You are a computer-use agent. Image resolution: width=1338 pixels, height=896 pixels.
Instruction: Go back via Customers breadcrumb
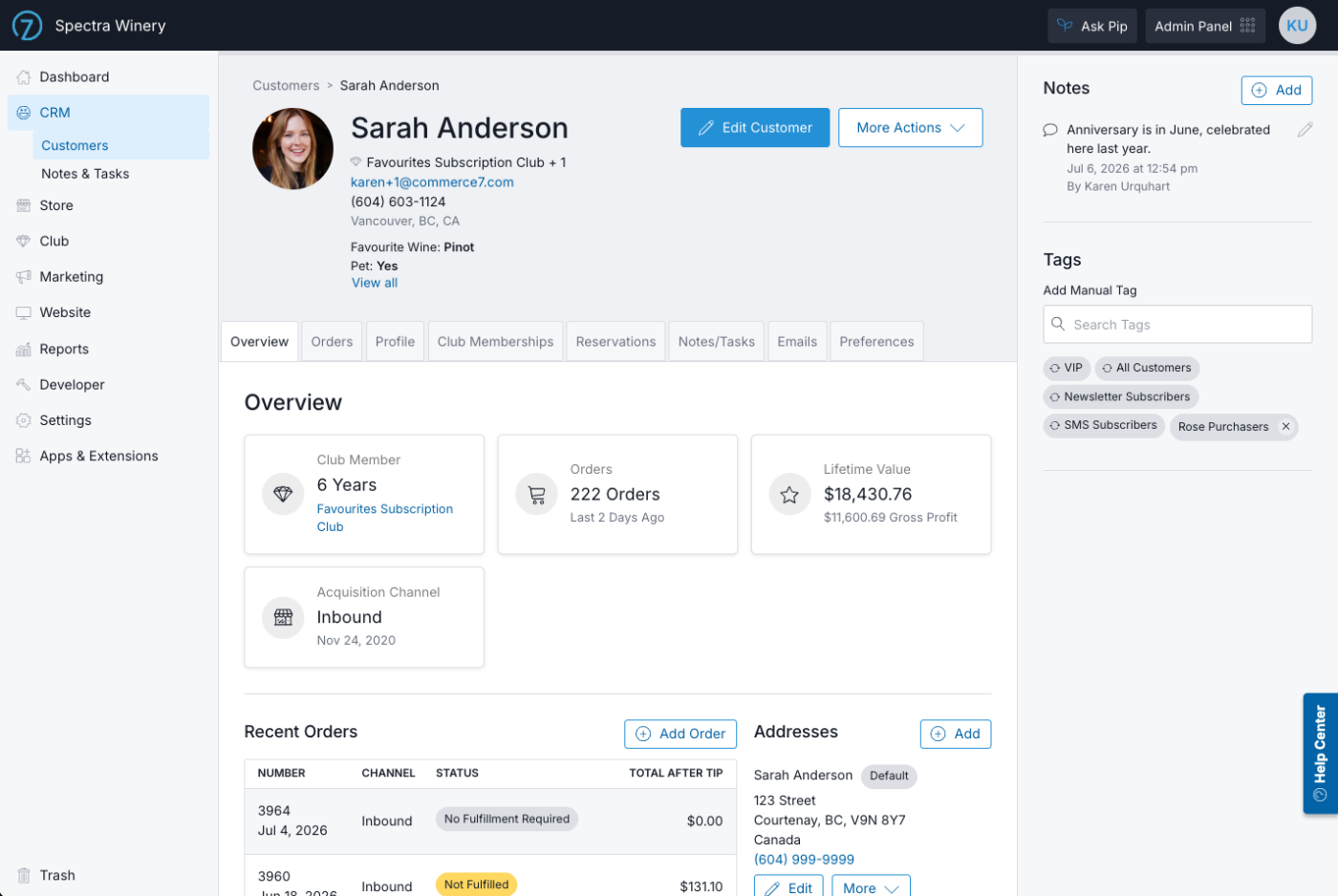pyautogui.click(x=286, y=86)
